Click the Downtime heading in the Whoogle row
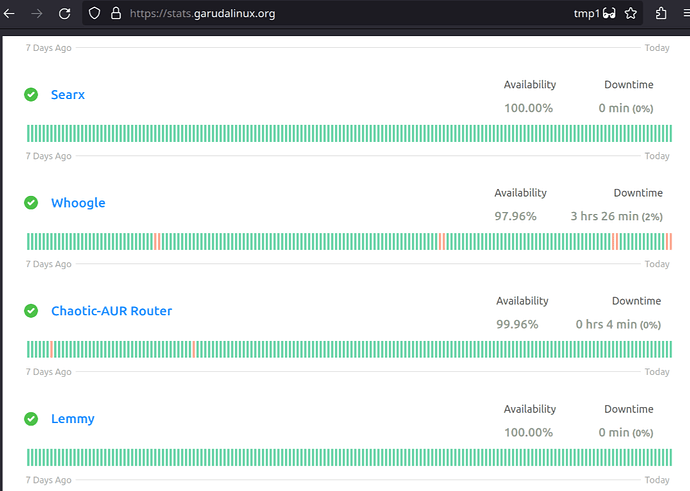 (x=638, y=193)
